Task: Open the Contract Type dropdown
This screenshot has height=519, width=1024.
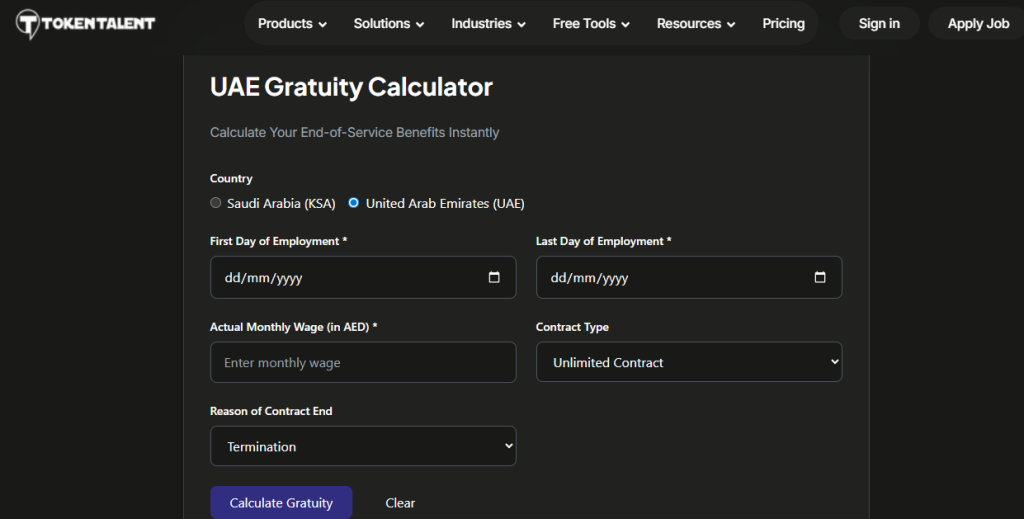Action: pyautogui.click(x=689, y=362)
